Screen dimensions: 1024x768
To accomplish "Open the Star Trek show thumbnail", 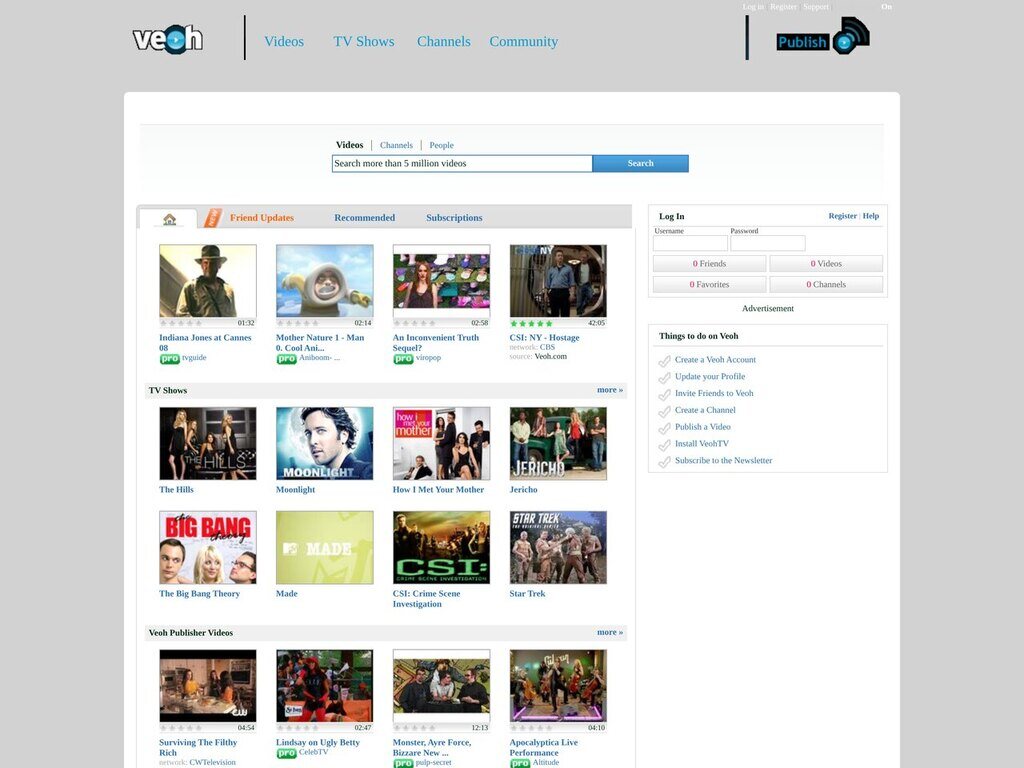I will (558, 547).
